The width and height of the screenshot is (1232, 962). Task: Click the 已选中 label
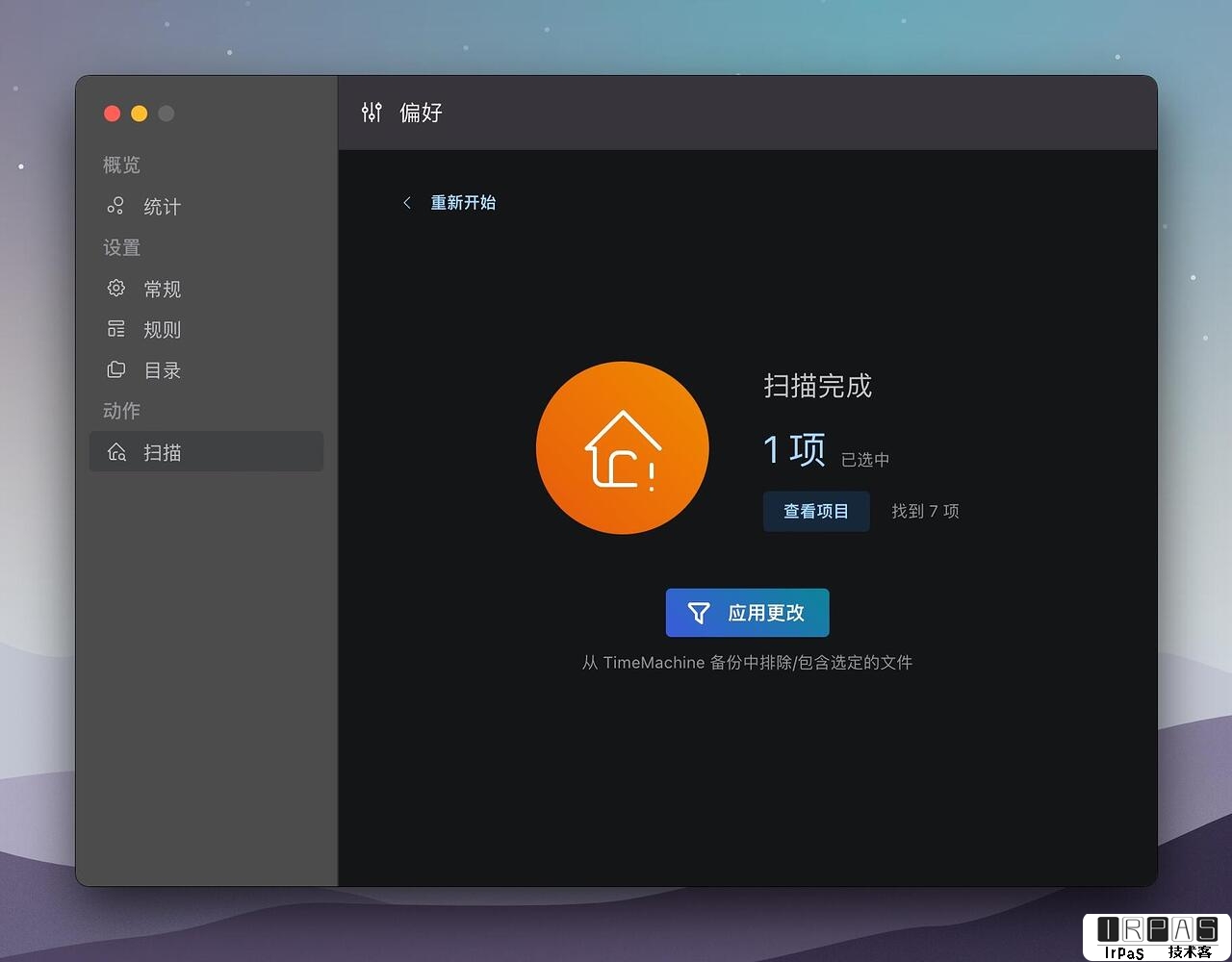(x=865, y=460)
